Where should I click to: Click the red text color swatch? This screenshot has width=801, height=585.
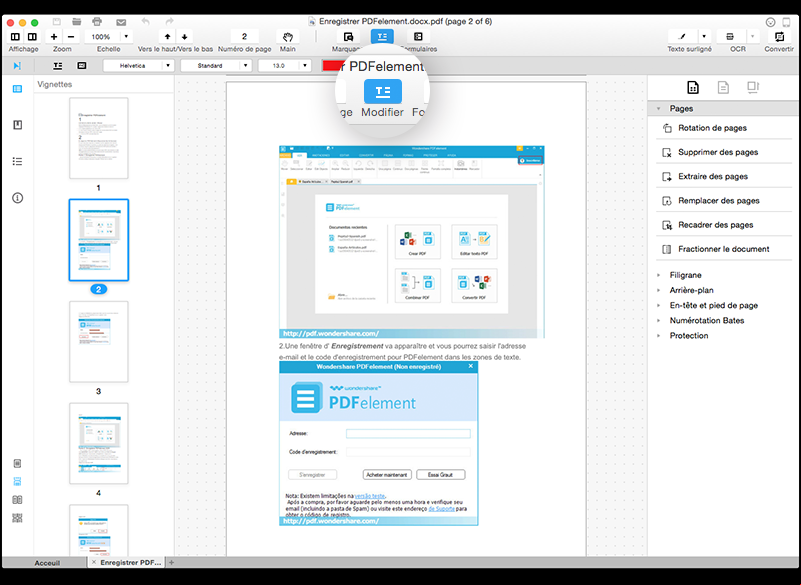point(331,65)
